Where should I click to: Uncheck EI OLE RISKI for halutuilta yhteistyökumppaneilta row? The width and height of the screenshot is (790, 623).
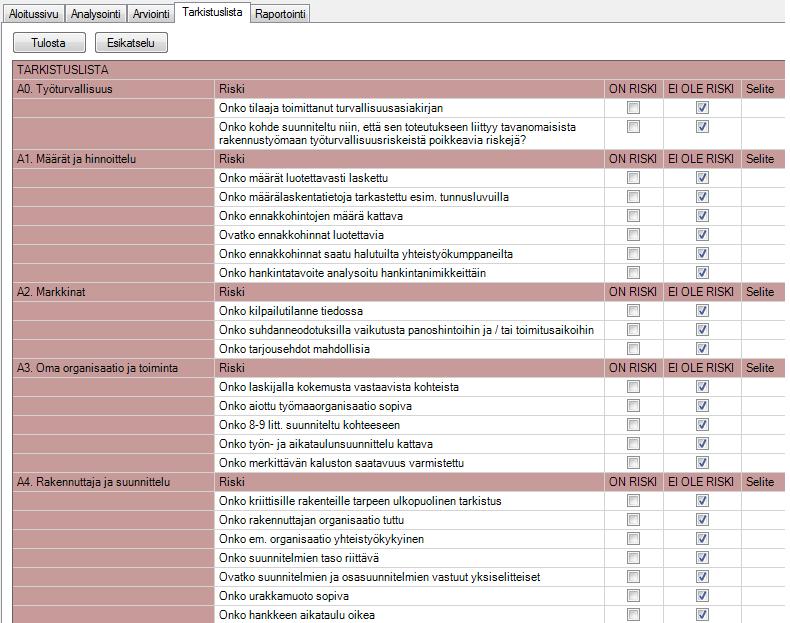click(702, 254)
